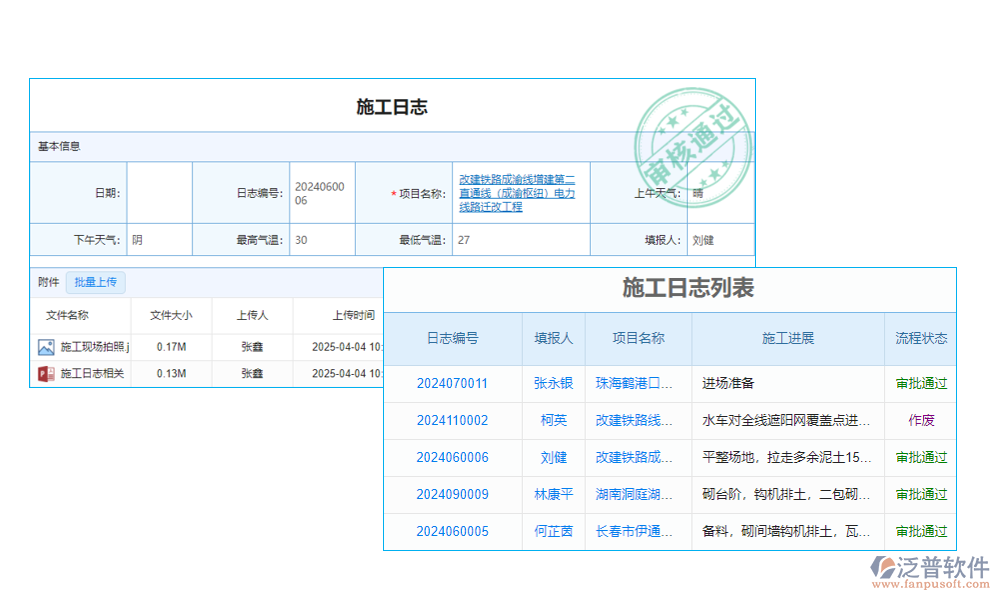The height and width of the screenshot is (600, 1000).
Task: Open diary entry 2024070011
Action: [x=452, y=383]
